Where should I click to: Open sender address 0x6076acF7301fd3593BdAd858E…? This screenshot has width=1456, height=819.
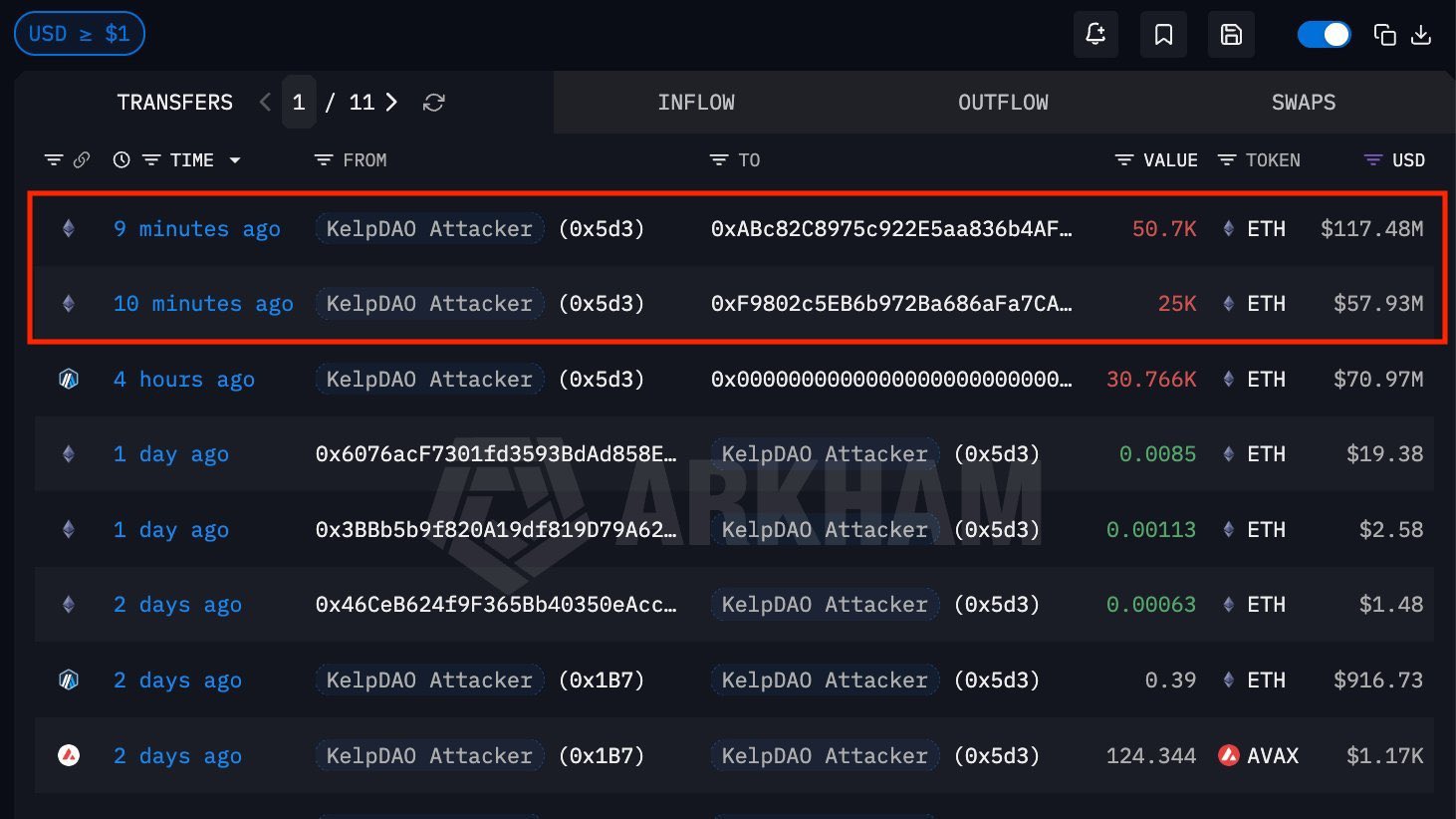496,454
